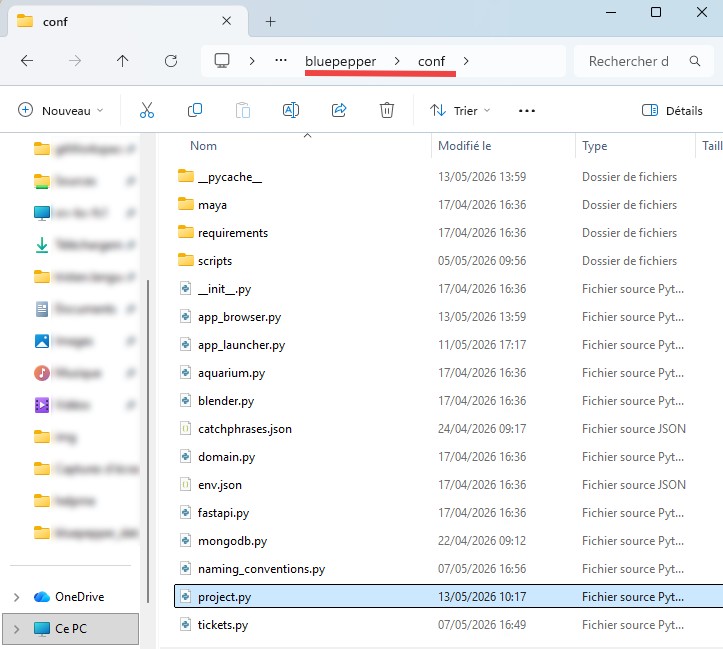
Task: Open the toolbar three-dots more options
Action: pyautogui.click(x=527, y=111)
